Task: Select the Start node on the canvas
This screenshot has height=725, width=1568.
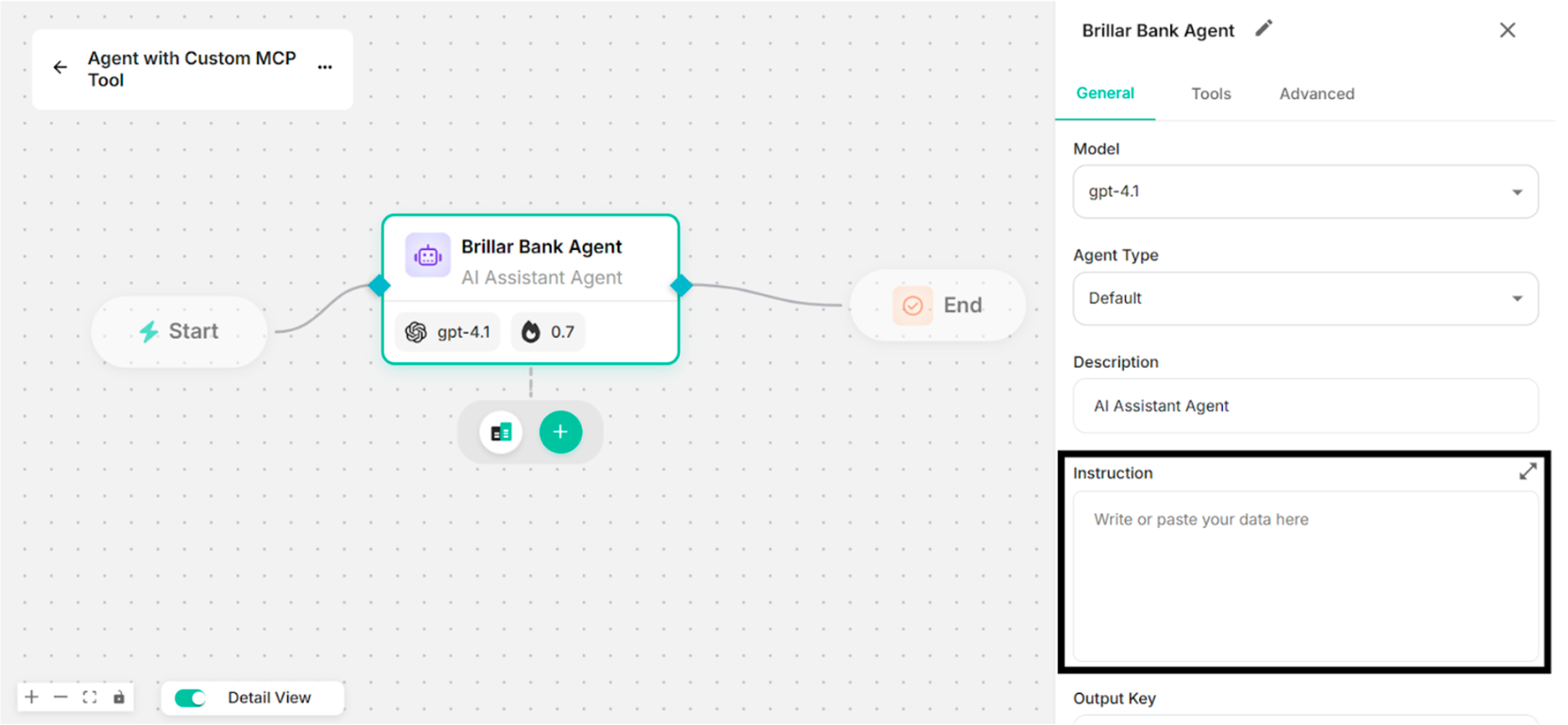Action: [180, 331]
